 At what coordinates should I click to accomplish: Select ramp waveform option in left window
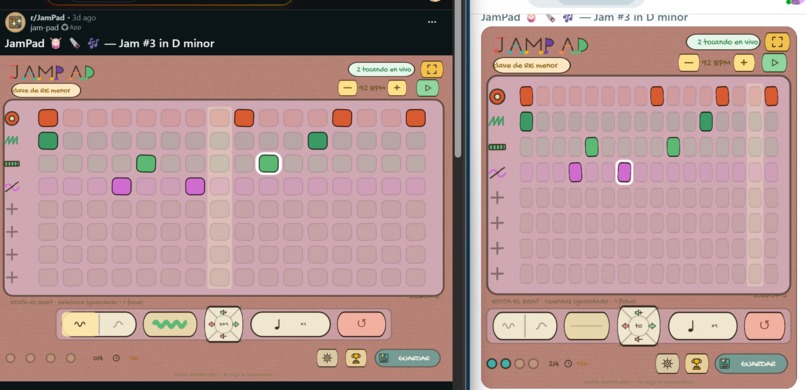[x=118, y=324]
